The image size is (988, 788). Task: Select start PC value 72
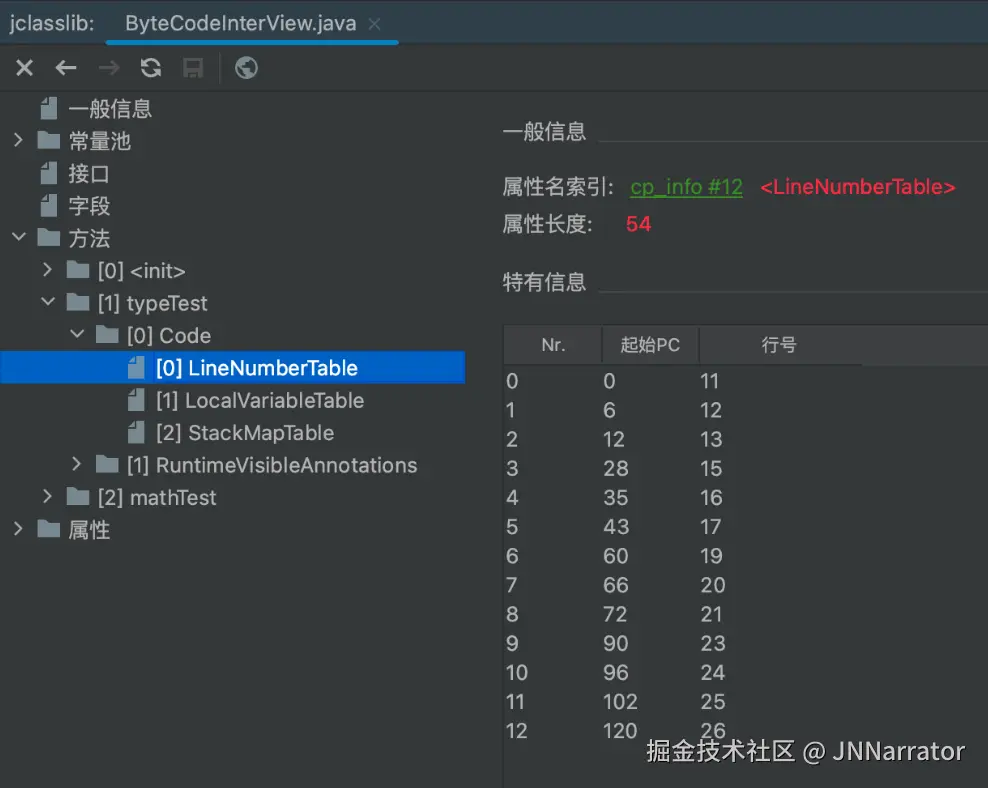click(x=615, y=614)
